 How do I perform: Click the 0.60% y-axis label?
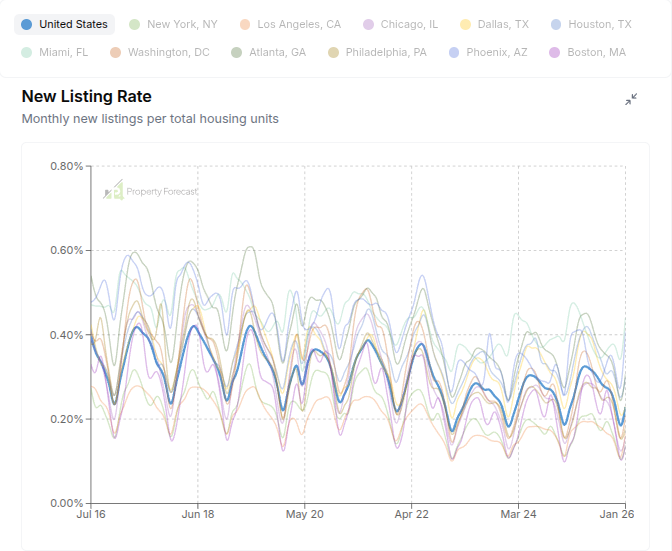coord(66,250)
